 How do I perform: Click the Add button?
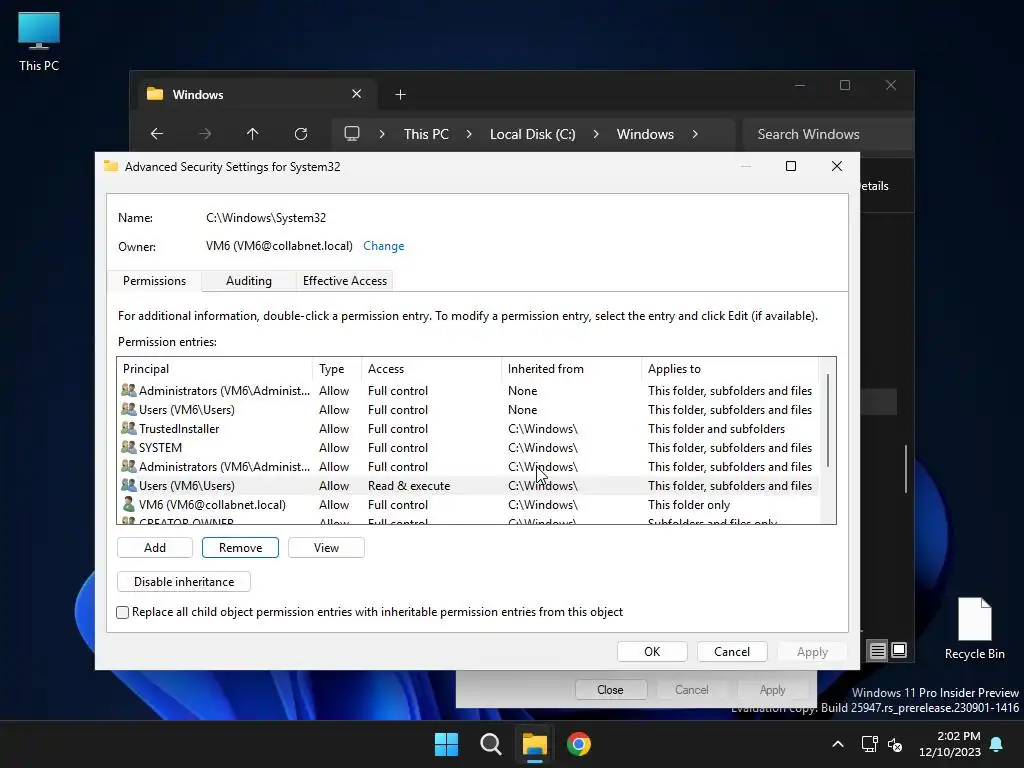pyautogui.click(x=155, y=548)
